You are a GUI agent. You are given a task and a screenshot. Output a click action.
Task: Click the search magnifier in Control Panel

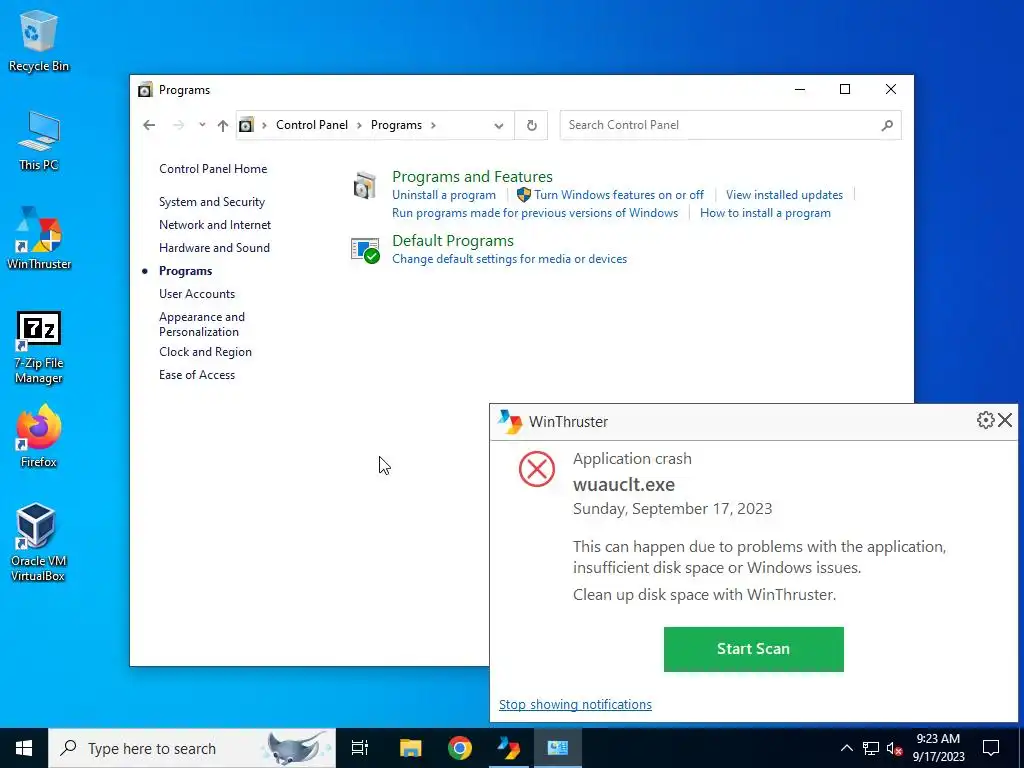(886, 125)
